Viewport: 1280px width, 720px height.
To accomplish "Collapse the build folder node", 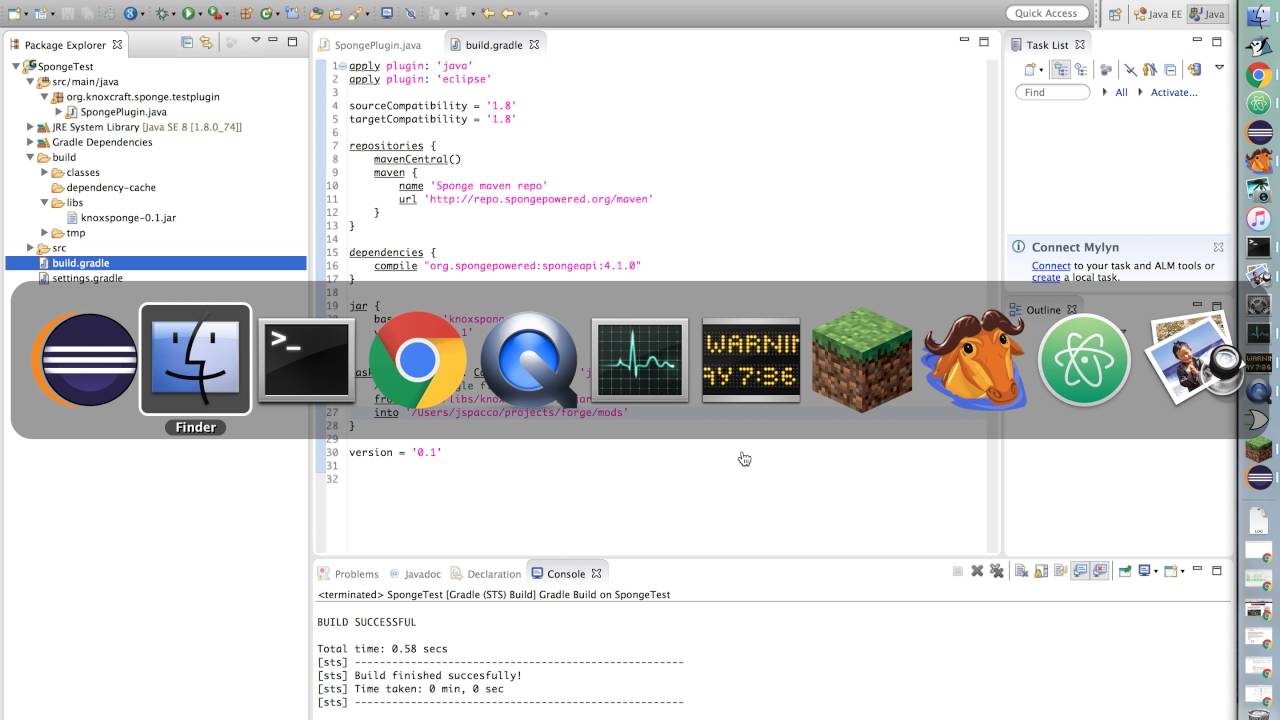I will 30,157.
